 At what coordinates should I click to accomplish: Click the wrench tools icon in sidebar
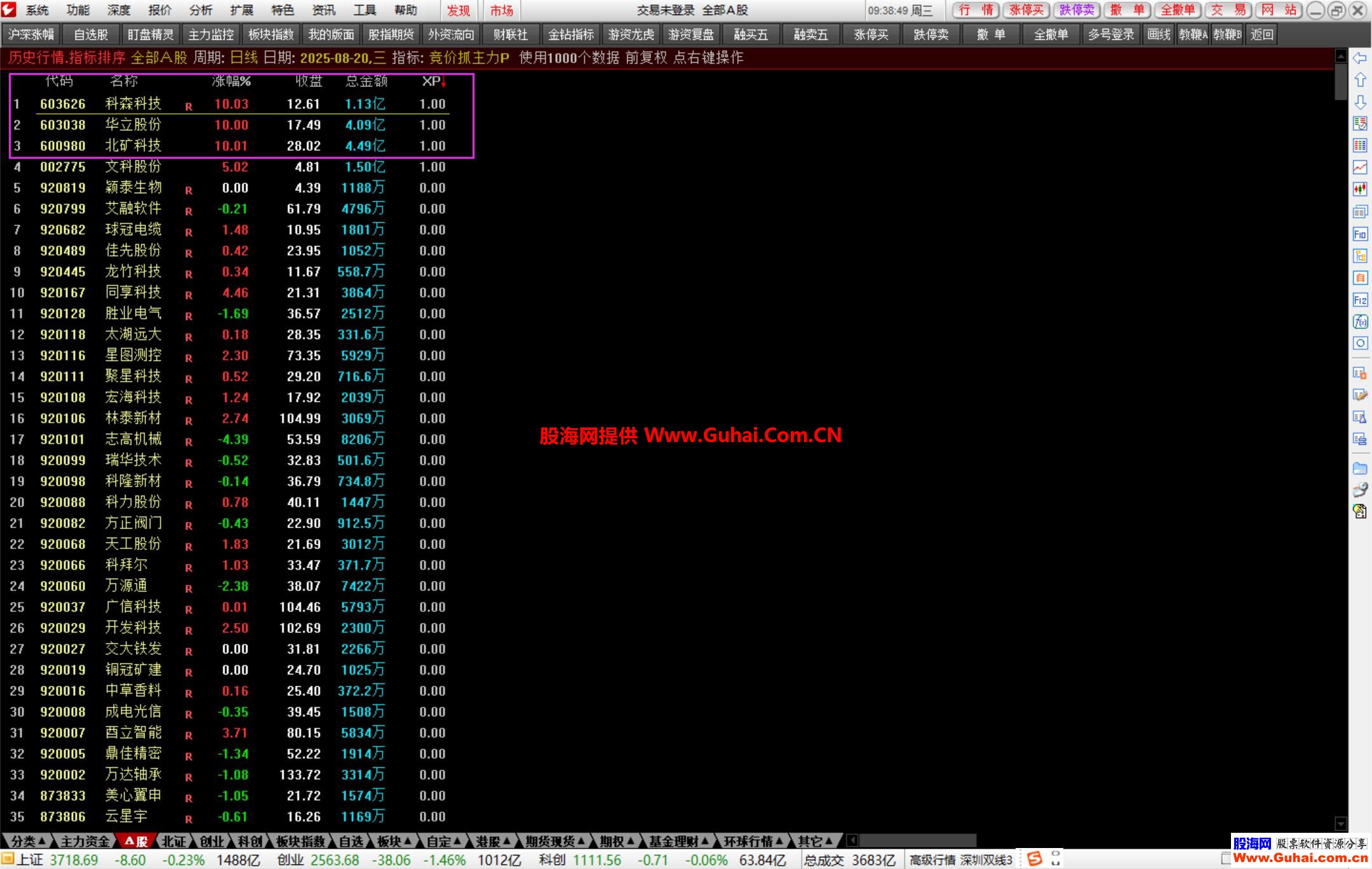pyautogui.click(x=1360, y=490)
